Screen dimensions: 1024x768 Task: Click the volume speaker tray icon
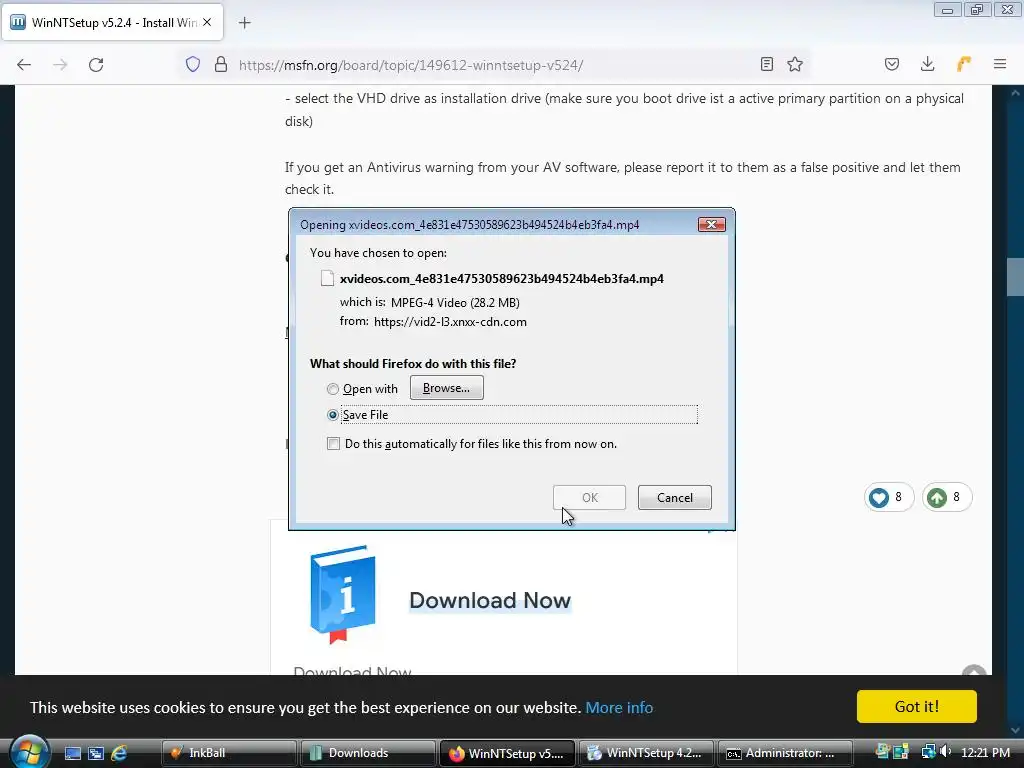946,752
